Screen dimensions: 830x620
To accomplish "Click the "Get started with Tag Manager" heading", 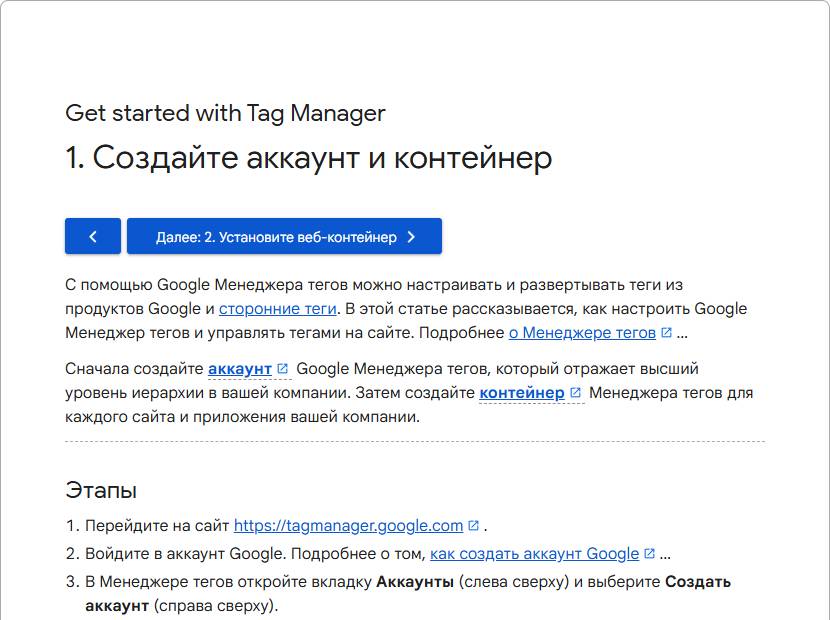I will point(225,113).
